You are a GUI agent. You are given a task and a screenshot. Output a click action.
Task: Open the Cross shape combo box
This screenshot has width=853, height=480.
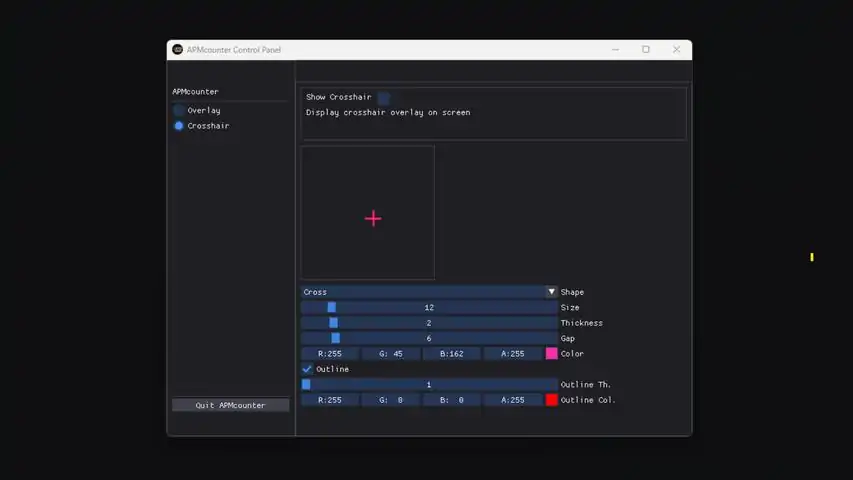click(429, 292)
